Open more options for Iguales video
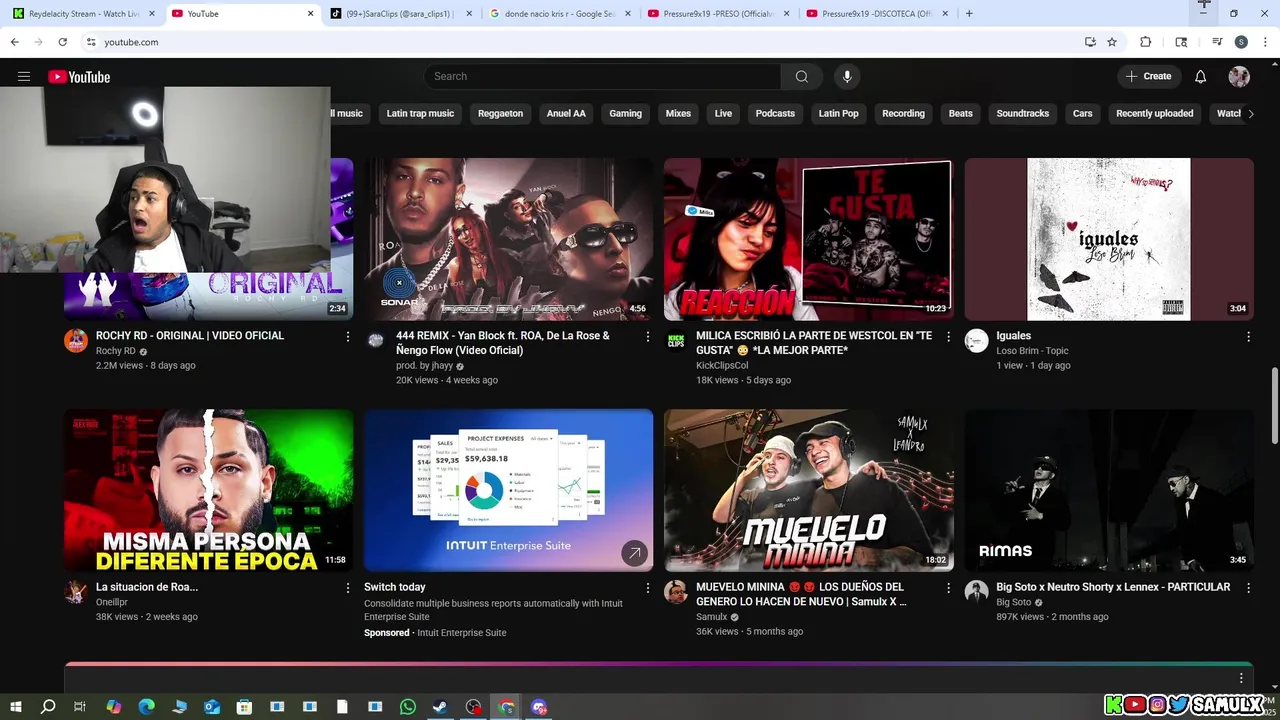 coord(1248,337)
